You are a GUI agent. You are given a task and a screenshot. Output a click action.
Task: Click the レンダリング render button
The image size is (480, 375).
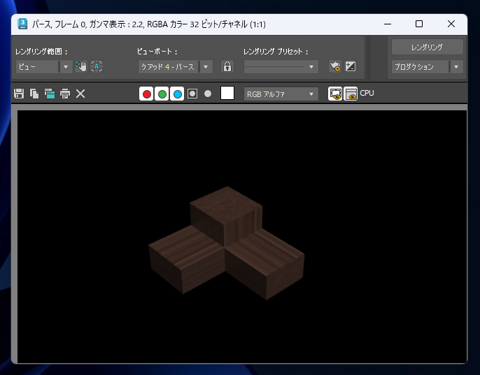pos(427,47)
